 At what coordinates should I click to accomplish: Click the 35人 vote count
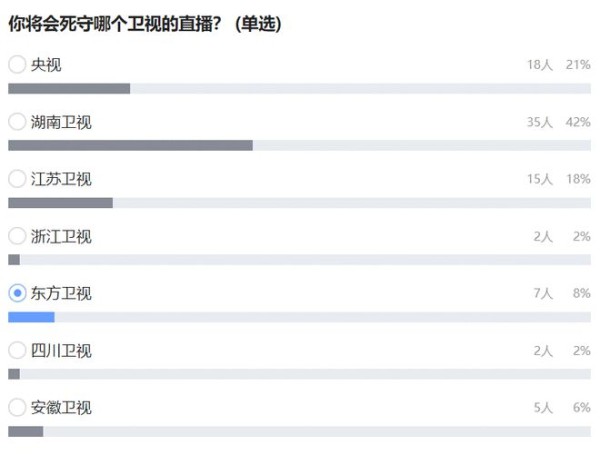click(540, 122)
